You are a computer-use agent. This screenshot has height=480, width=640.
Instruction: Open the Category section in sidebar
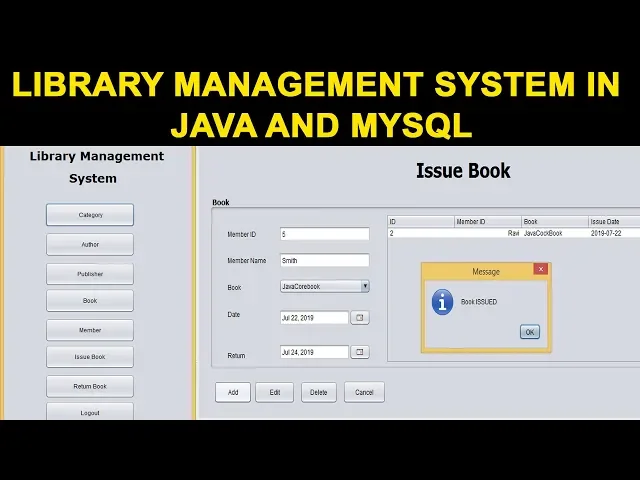pos(90,215)
